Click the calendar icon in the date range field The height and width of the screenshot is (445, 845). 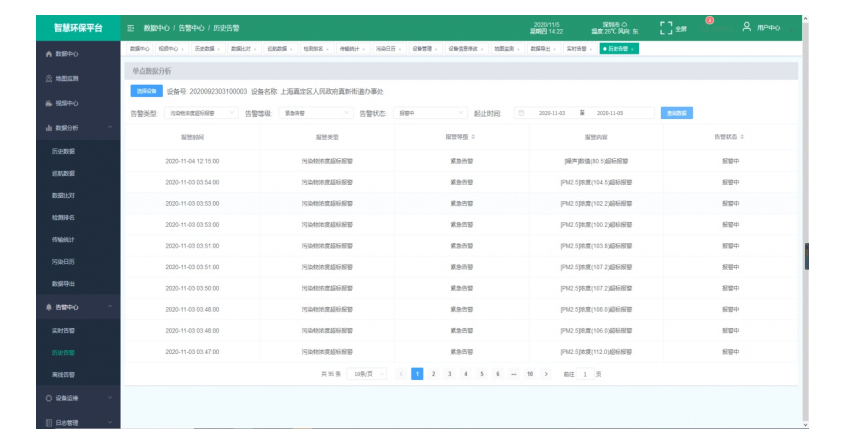click(520, 113)
